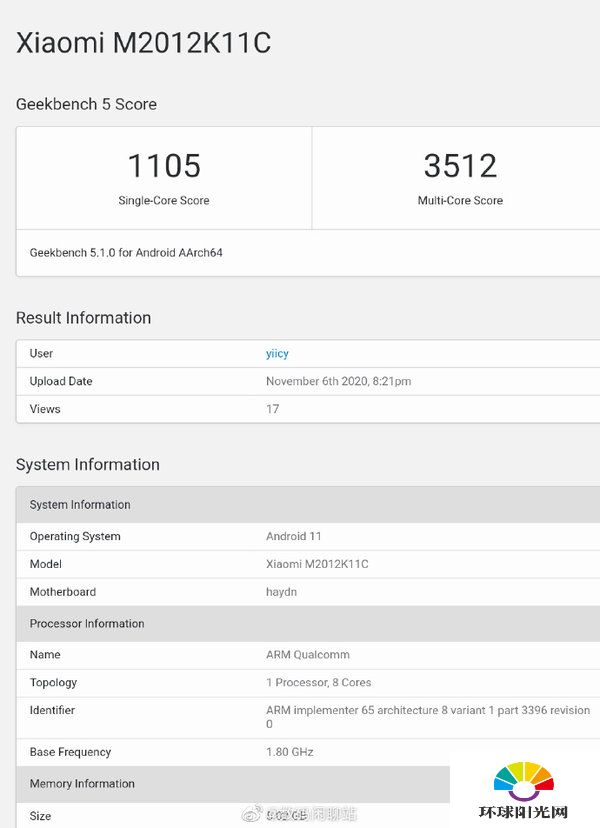Click the views count 17
Image resolution: width=600 pixels, height=828 pixels.
pyautogui.click(x=273, y=409)
